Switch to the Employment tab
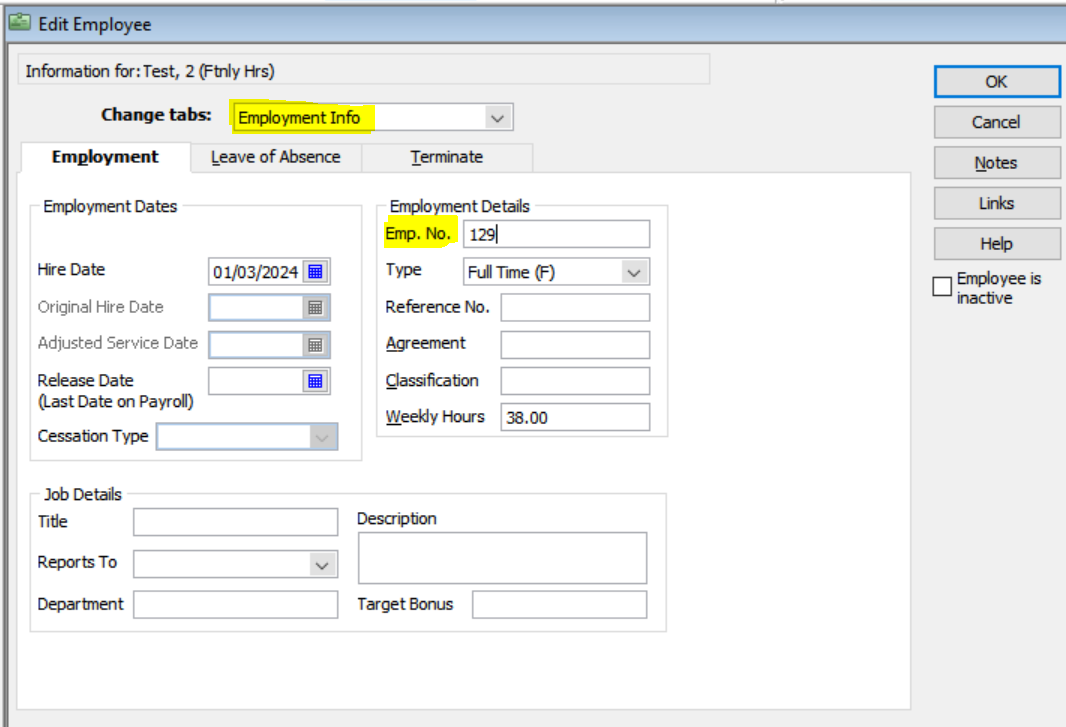Image resolution: width=1066 pixels, height=727 pixels. [105, 157]
